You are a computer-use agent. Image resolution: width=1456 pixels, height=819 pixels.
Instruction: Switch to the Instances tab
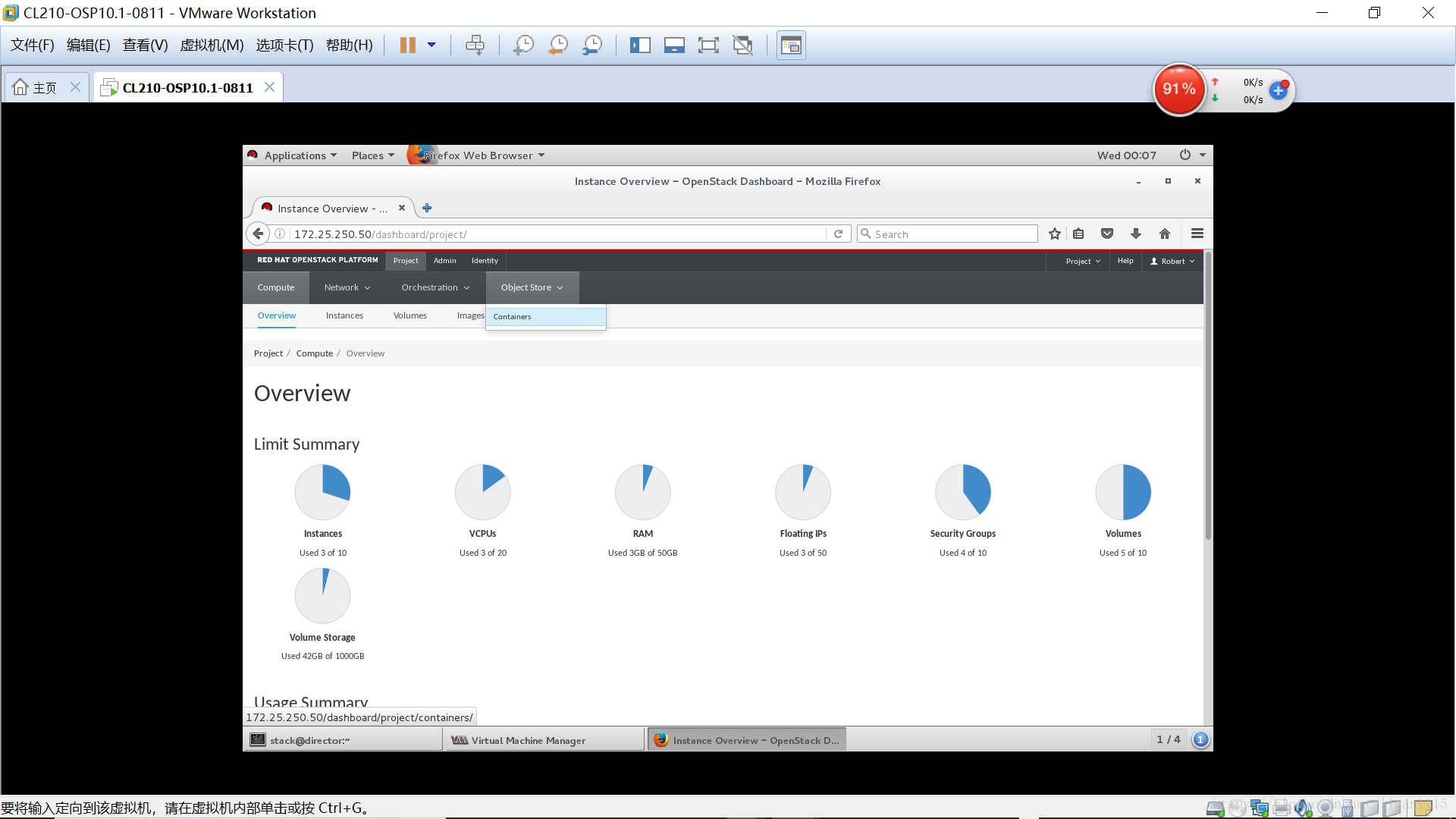pos(344,316)
